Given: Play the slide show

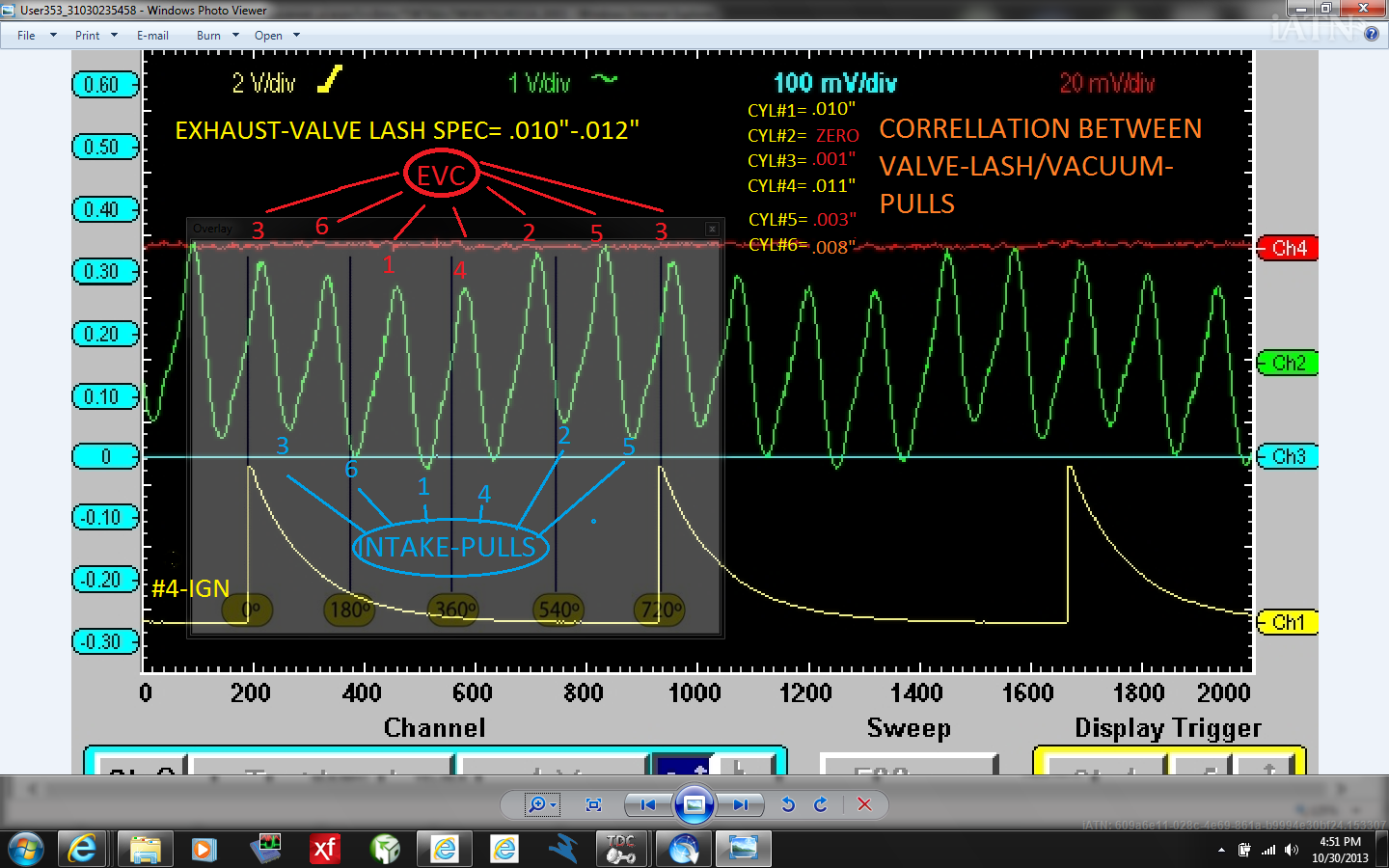Looking at the screenshot, I should pyautogui.click(x=694, y=804).
